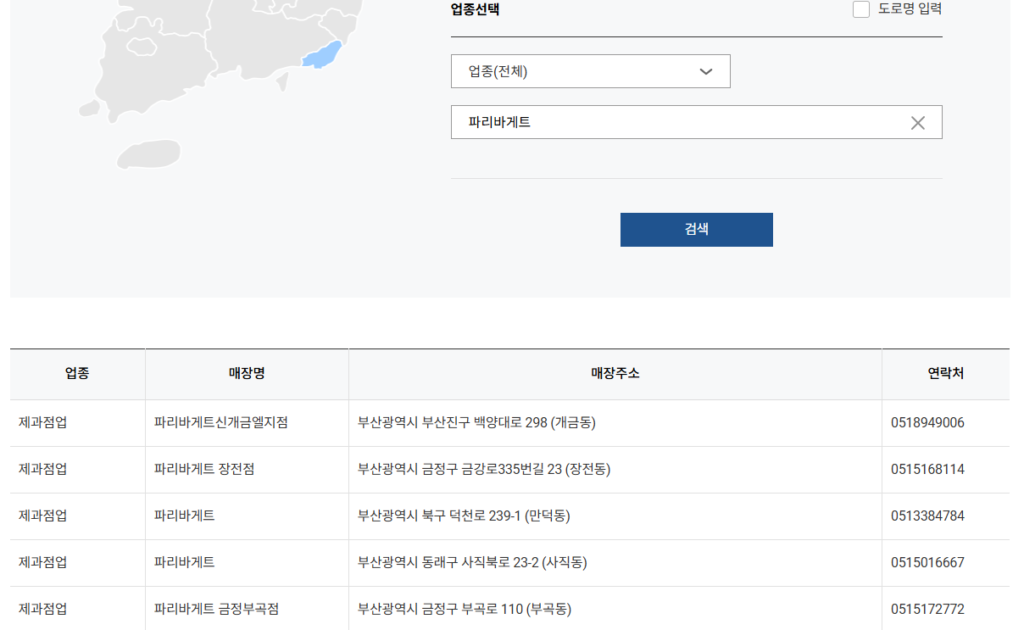Select store name 파리바게트 금정부곡점
Viewport: 1024px width, 630px height.
pyautogui.click(x=216, y=608)
